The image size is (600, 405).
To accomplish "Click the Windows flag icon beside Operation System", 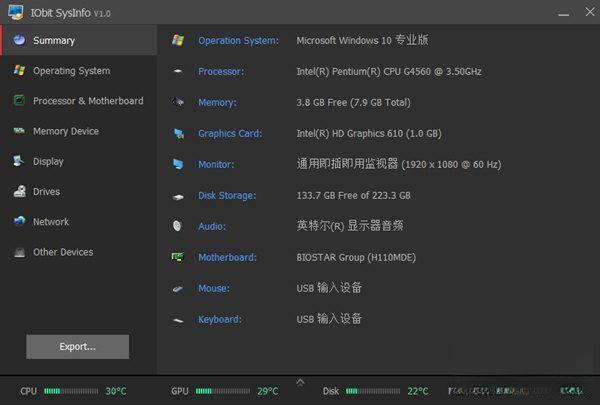I will 178,40.
